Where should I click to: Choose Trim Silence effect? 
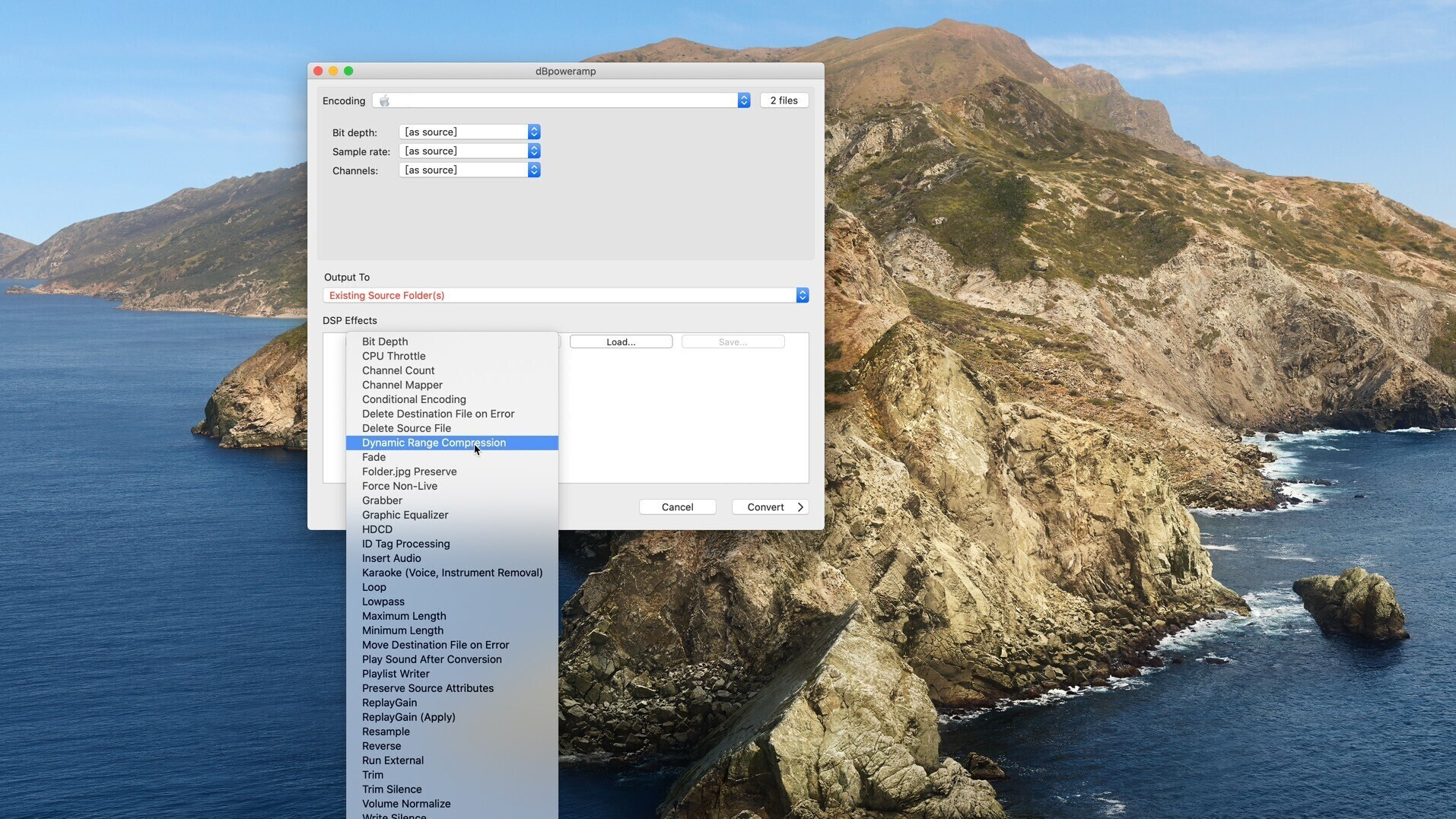click(x=452, y=789)
